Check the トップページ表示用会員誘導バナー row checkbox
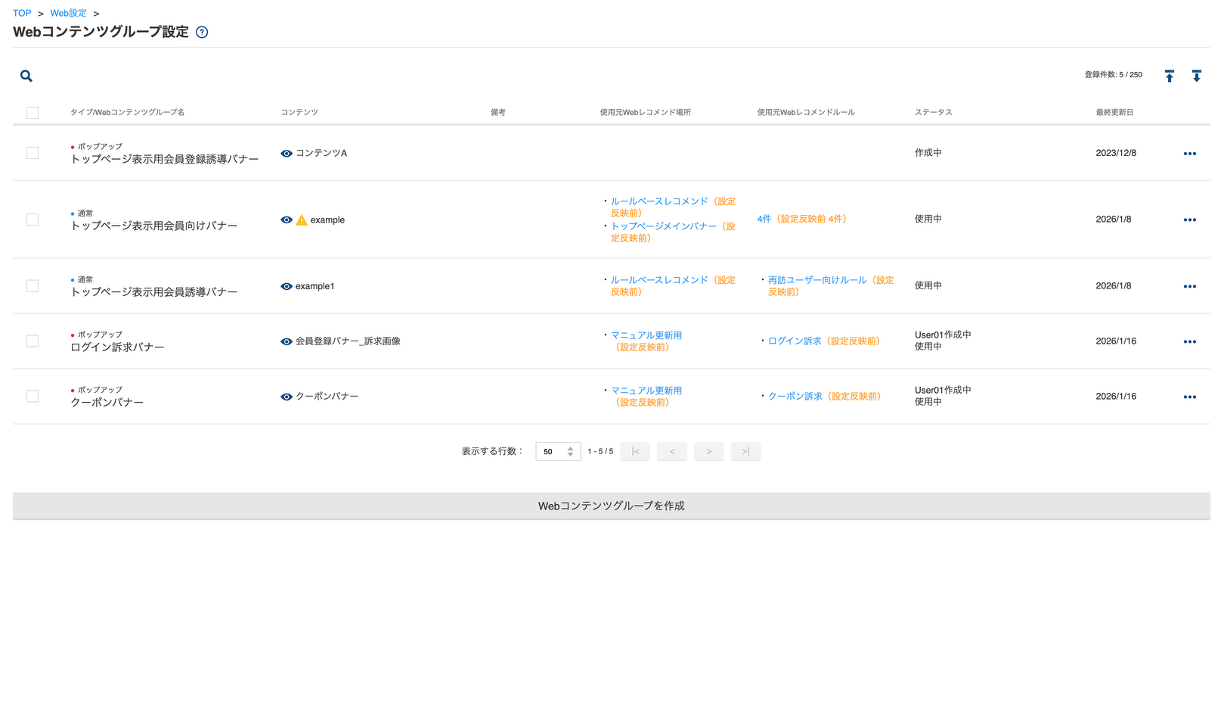 (32, 286)
